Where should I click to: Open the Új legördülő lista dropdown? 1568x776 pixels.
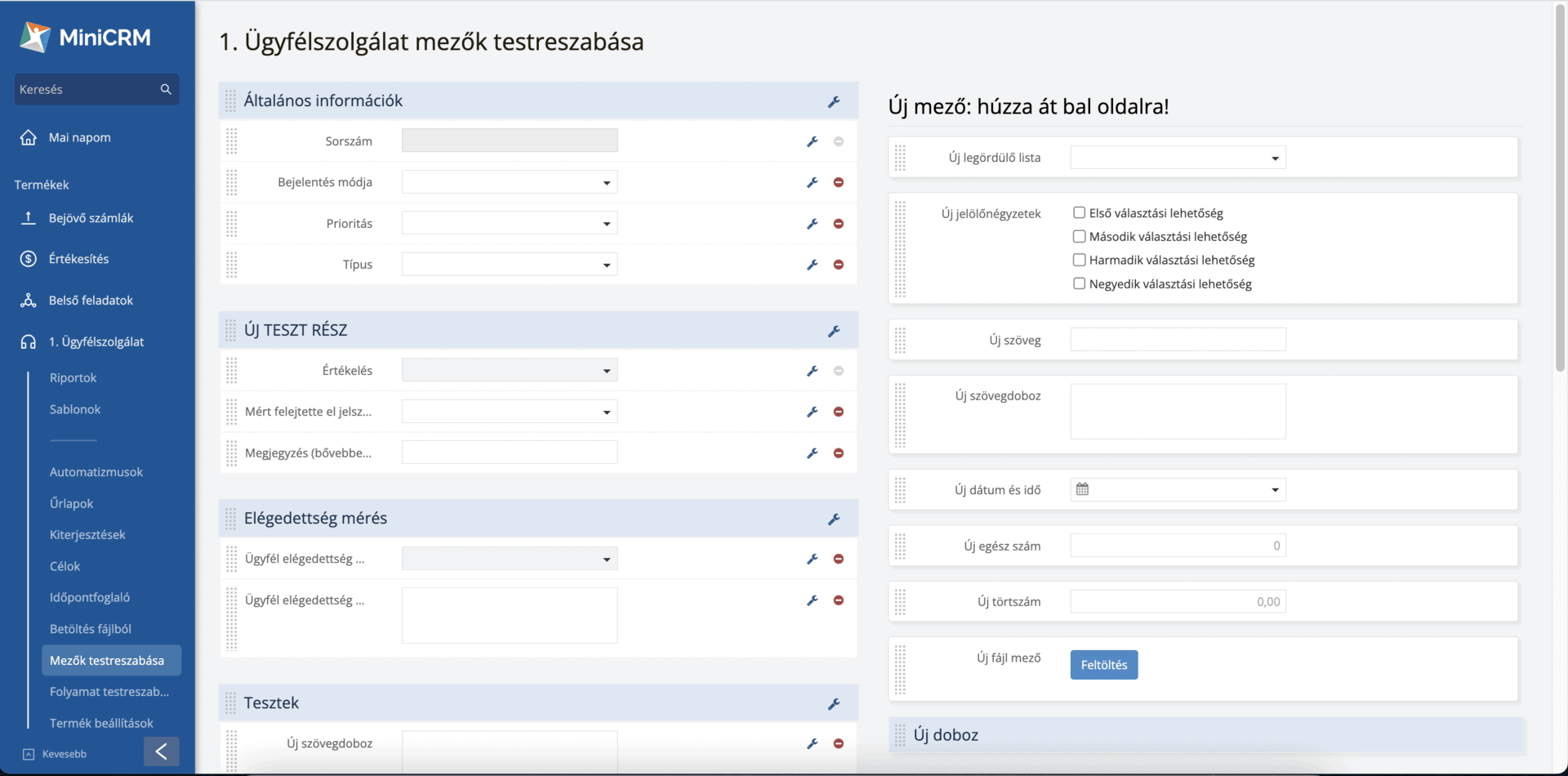click(1178, 158)
